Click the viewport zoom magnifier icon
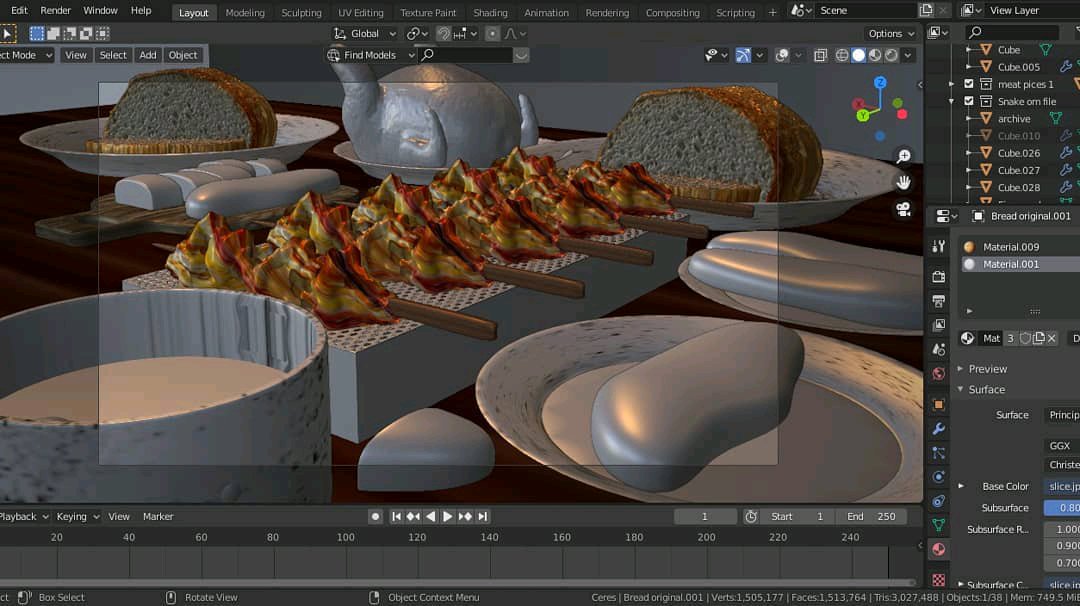This screenshot has width=1080, height=606. (x=903, y=156)
